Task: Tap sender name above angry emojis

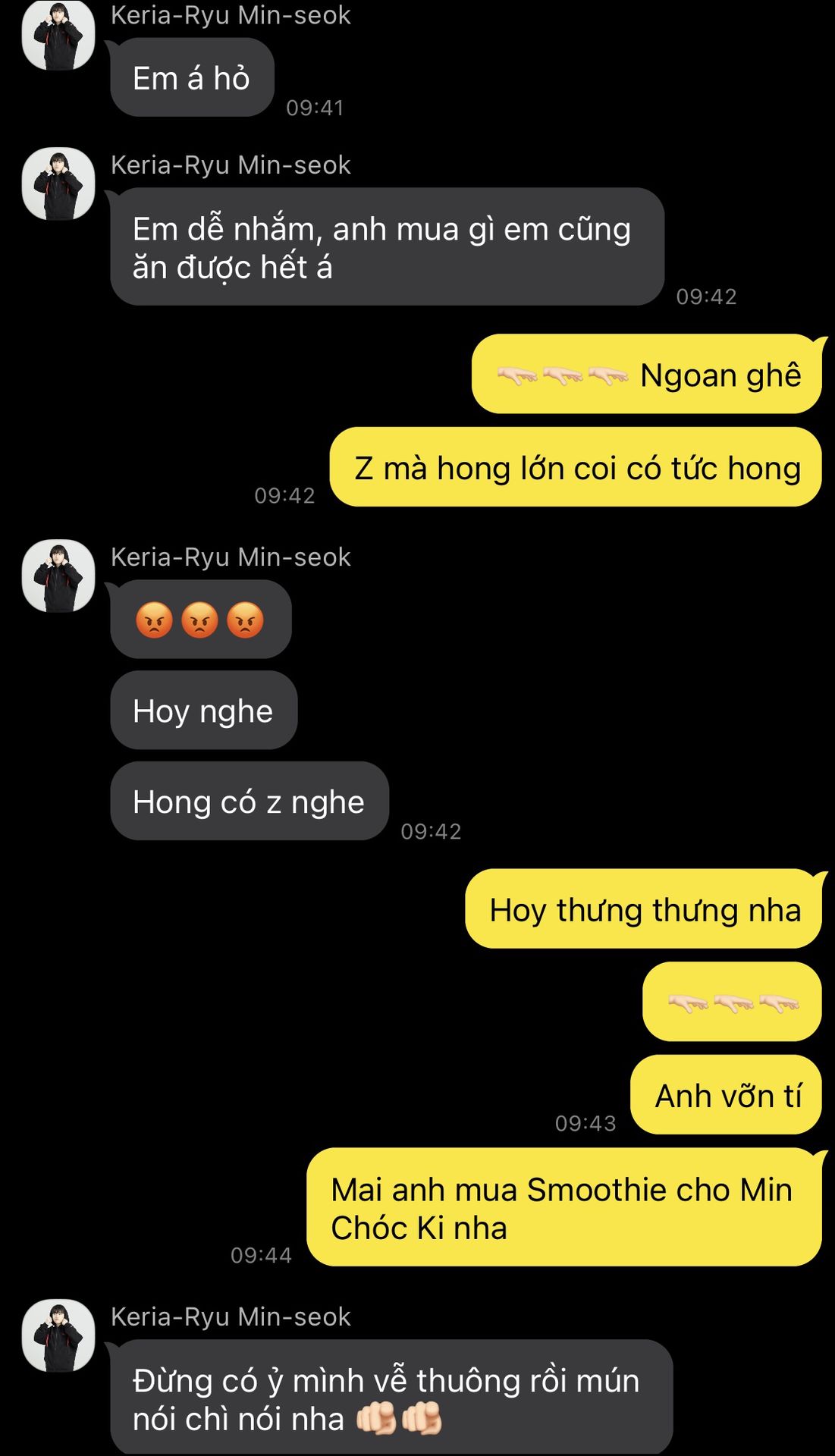Action: pyautogui.click(x=231, y=557)
